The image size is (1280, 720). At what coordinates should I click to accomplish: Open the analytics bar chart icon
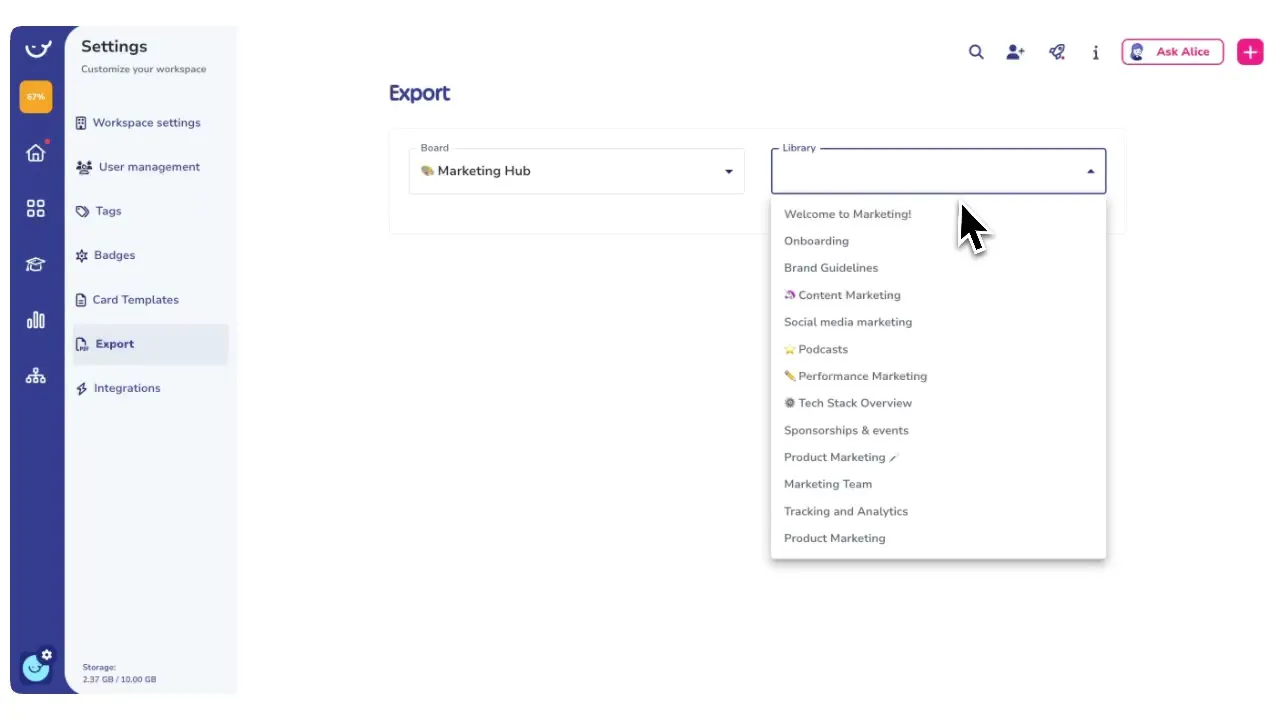36,320
